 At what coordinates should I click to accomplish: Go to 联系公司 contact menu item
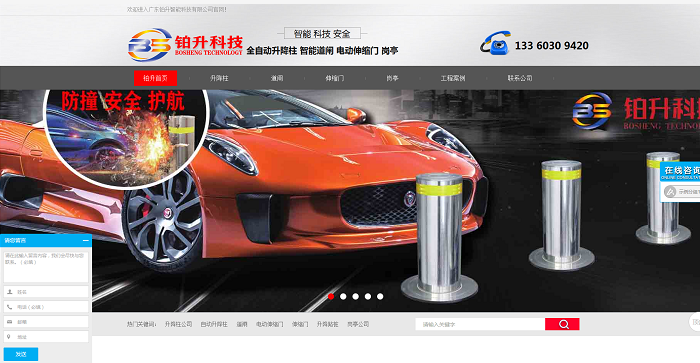(x=520, y=78)
